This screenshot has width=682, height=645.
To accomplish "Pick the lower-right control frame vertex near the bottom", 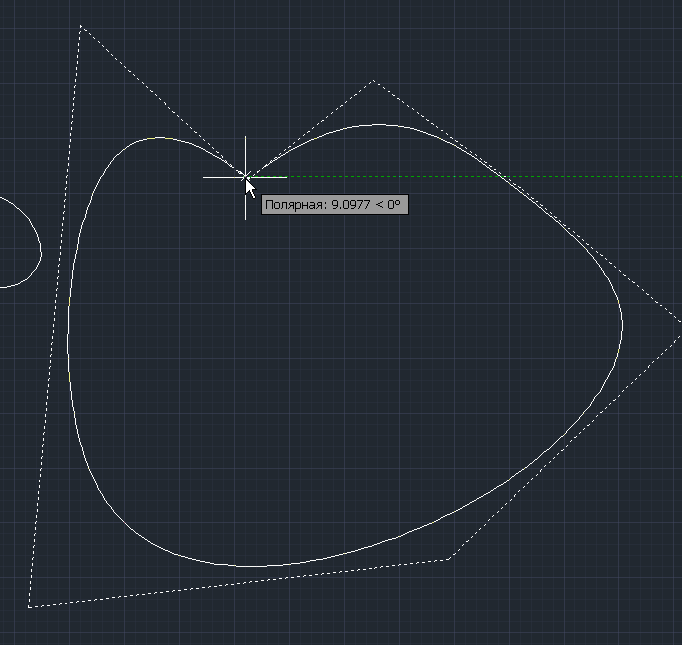I will pyautogui.click(x=450, y=558).
